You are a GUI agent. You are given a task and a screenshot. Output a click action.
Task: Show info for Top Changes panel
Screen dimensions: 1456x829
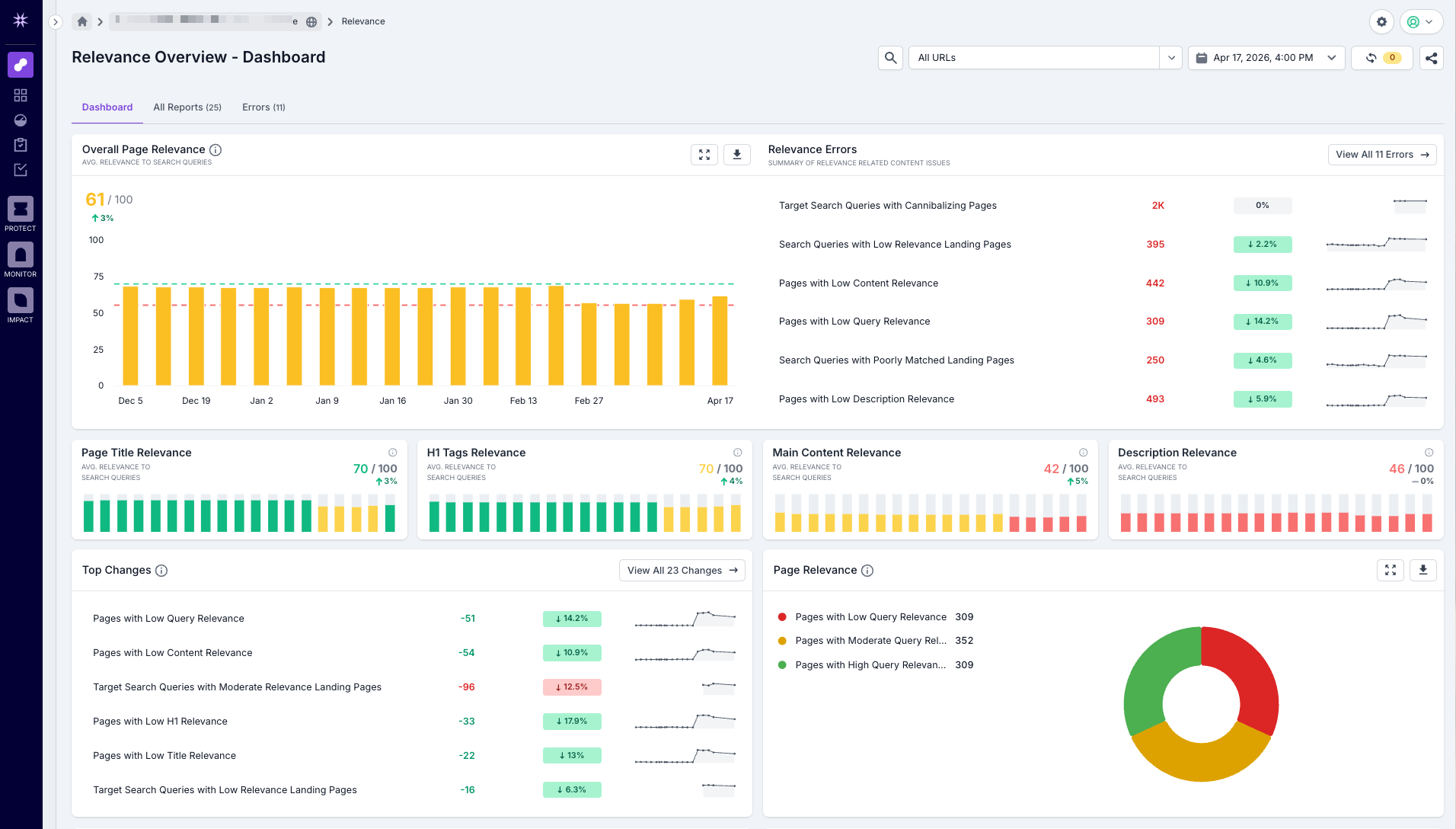coord(161,571)
